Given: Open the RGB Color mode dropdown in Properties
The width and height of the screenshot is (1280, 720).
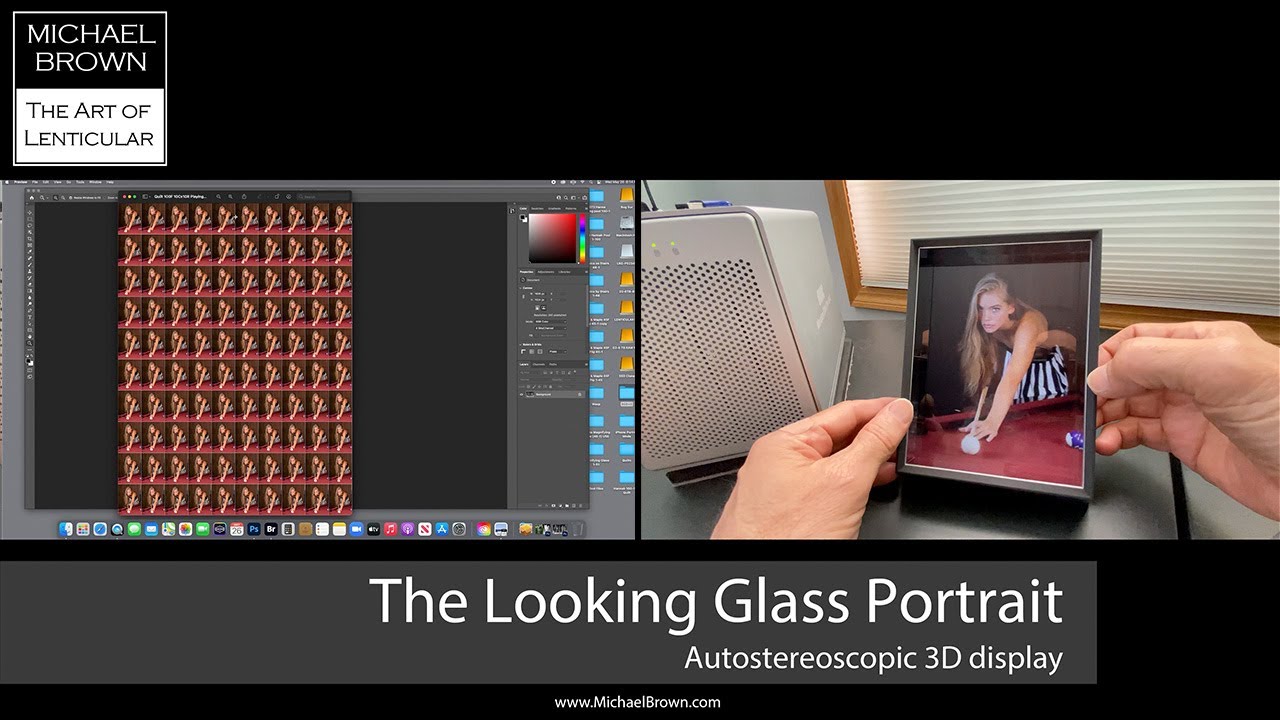Looking at the screenshot, I should click(550, 322).
